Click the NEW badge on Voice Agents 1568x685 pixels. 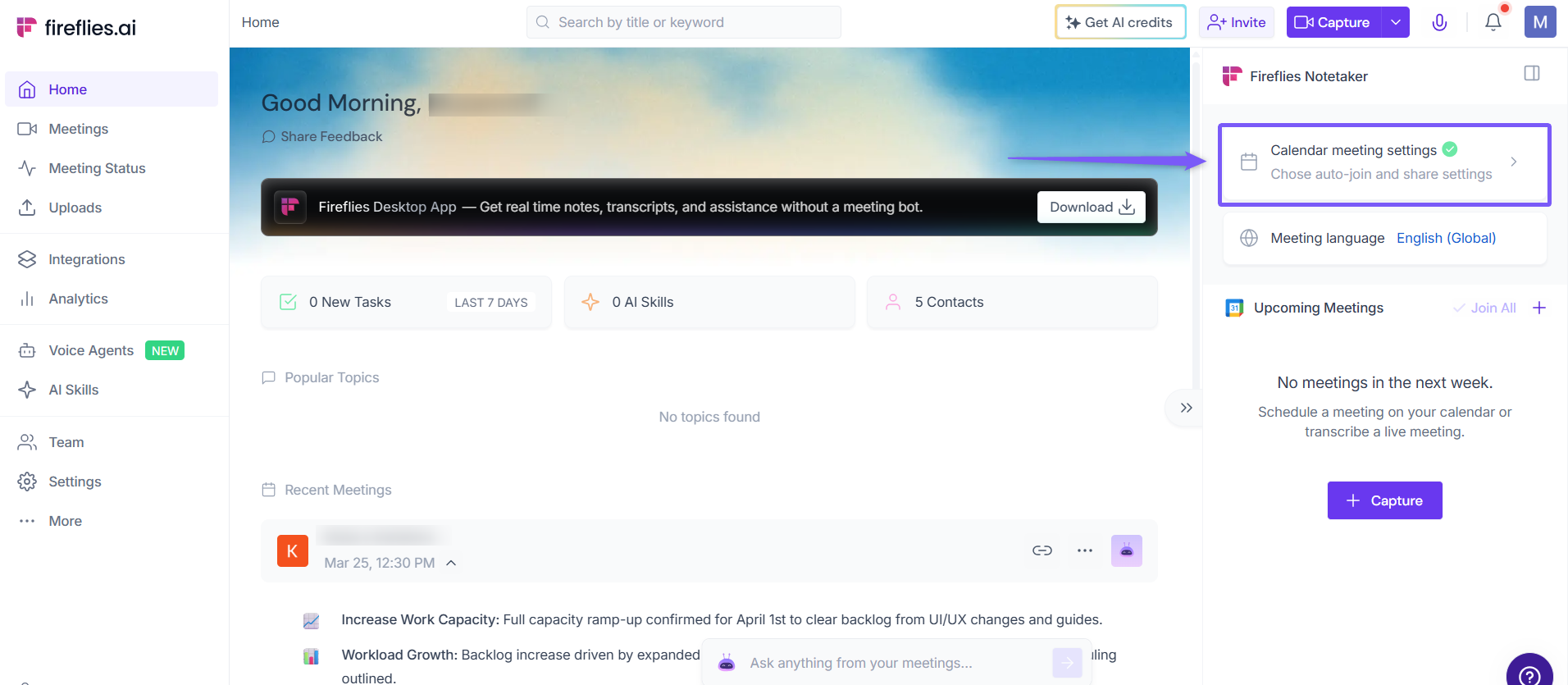point(165,350)
